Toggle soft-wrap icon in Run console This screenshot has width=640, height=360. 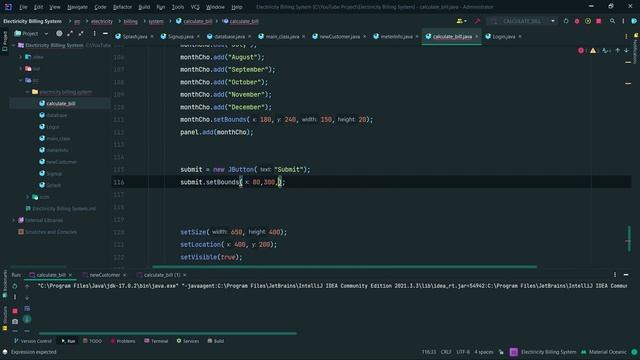point(27,309)
